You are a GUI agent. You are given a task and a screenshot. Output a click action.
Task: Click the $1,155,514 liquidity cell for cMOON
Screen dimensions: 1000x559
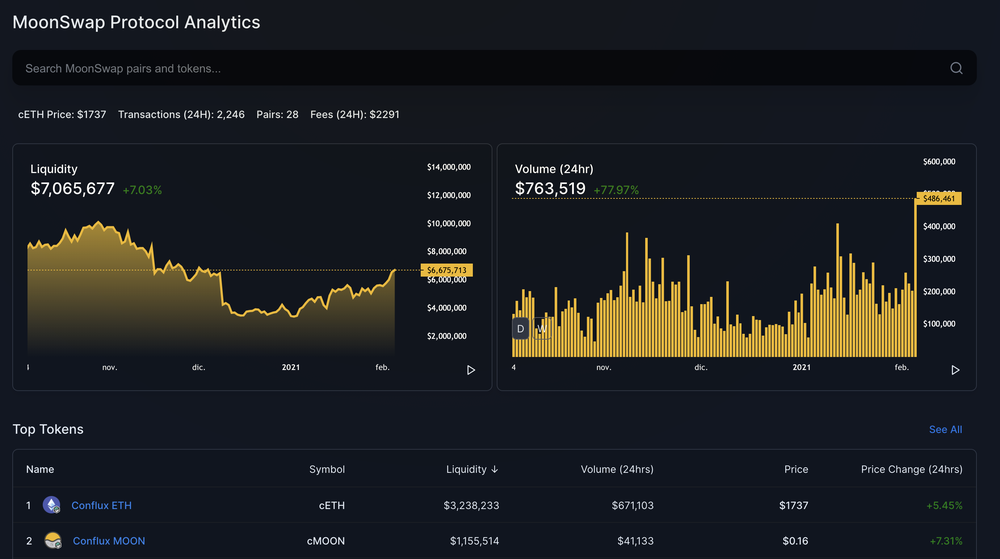click(x=474, y=541)
